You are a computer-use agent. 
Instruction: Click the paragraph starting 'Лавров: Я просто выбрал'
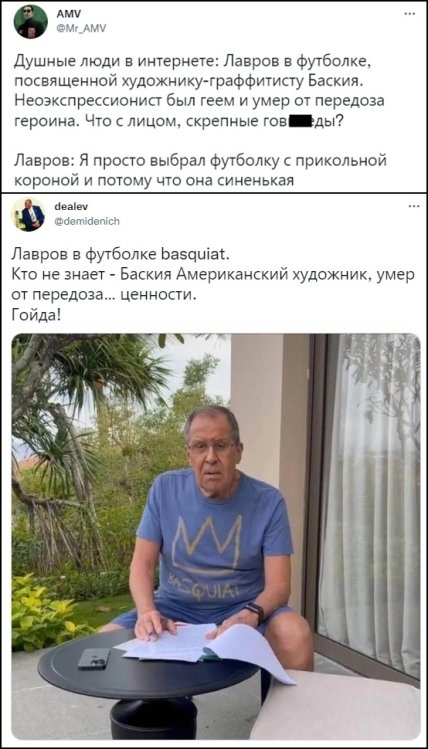tap(200, 171)
